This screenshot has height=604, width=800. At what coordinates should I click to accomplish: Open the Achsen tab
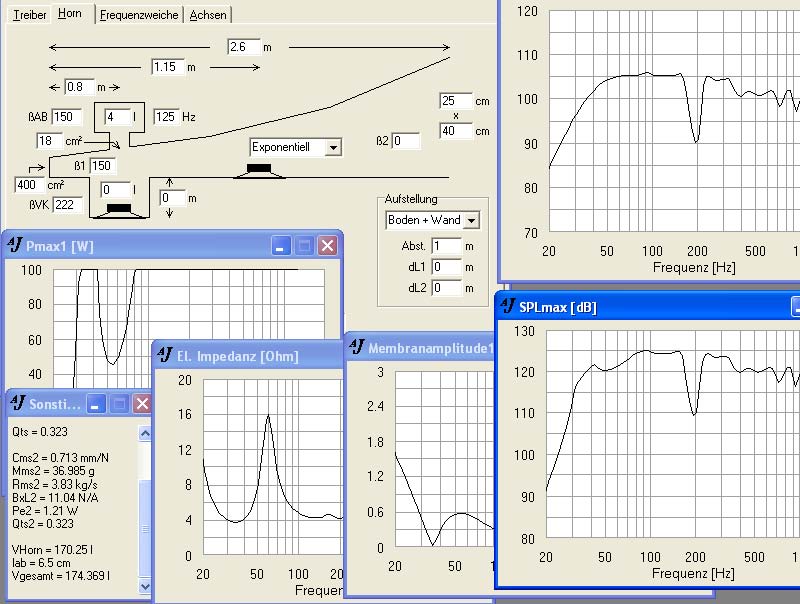tap(208, 15)
